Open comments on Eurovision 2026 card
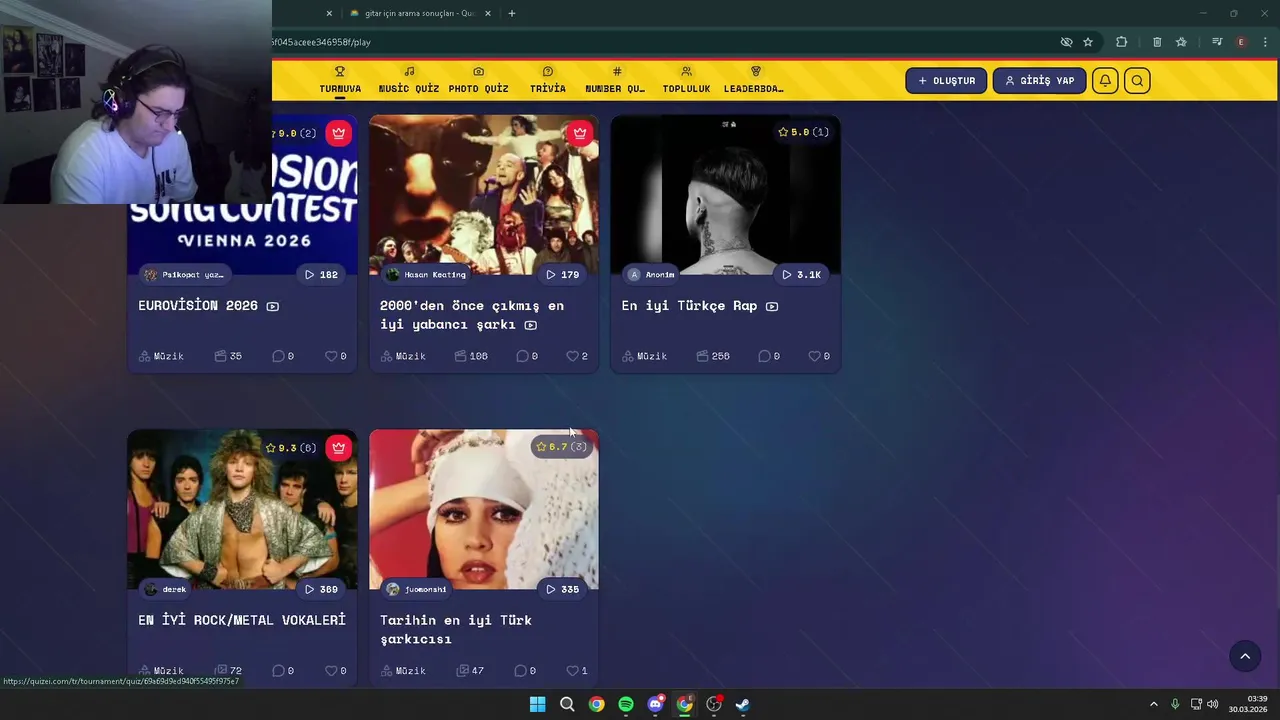This screenshot has height=720, width=1280. pos(283,356)
